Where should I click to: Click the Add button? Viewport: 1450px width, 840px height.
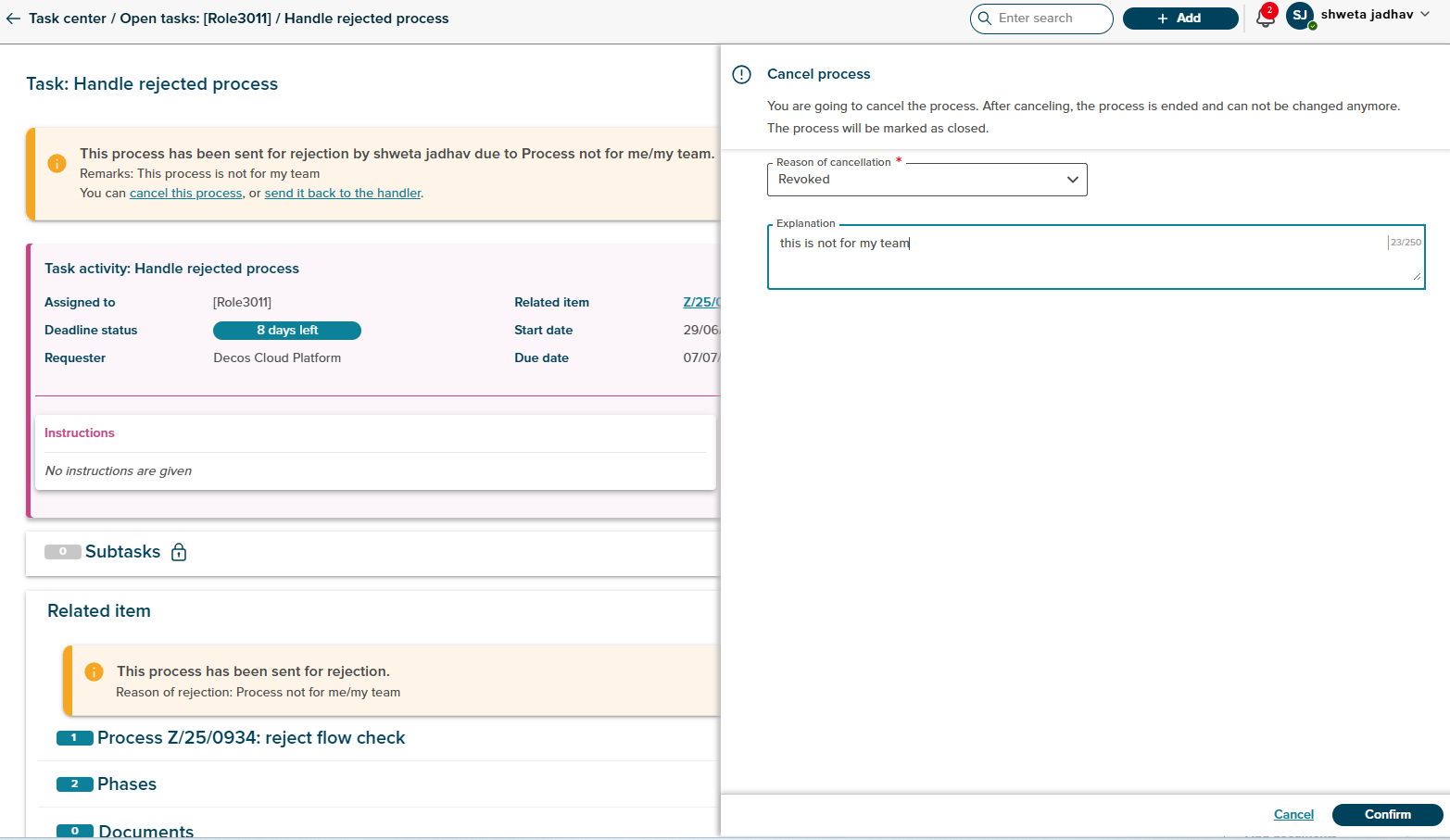(1179, 19)
